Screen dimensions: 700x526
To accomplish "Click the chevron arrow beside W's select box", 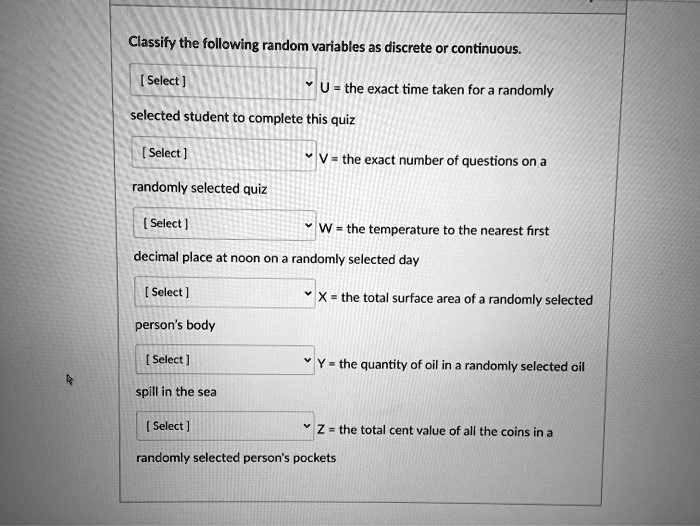I will [x=308, y=225].
